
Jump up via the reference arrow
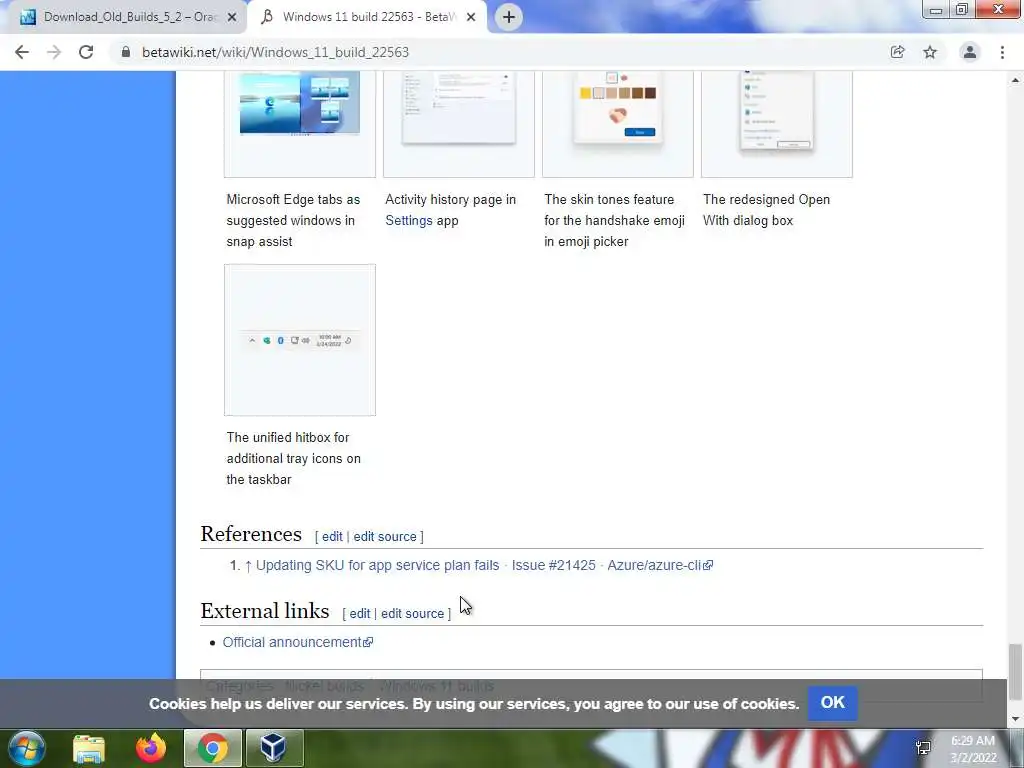(x=248, y=566)
